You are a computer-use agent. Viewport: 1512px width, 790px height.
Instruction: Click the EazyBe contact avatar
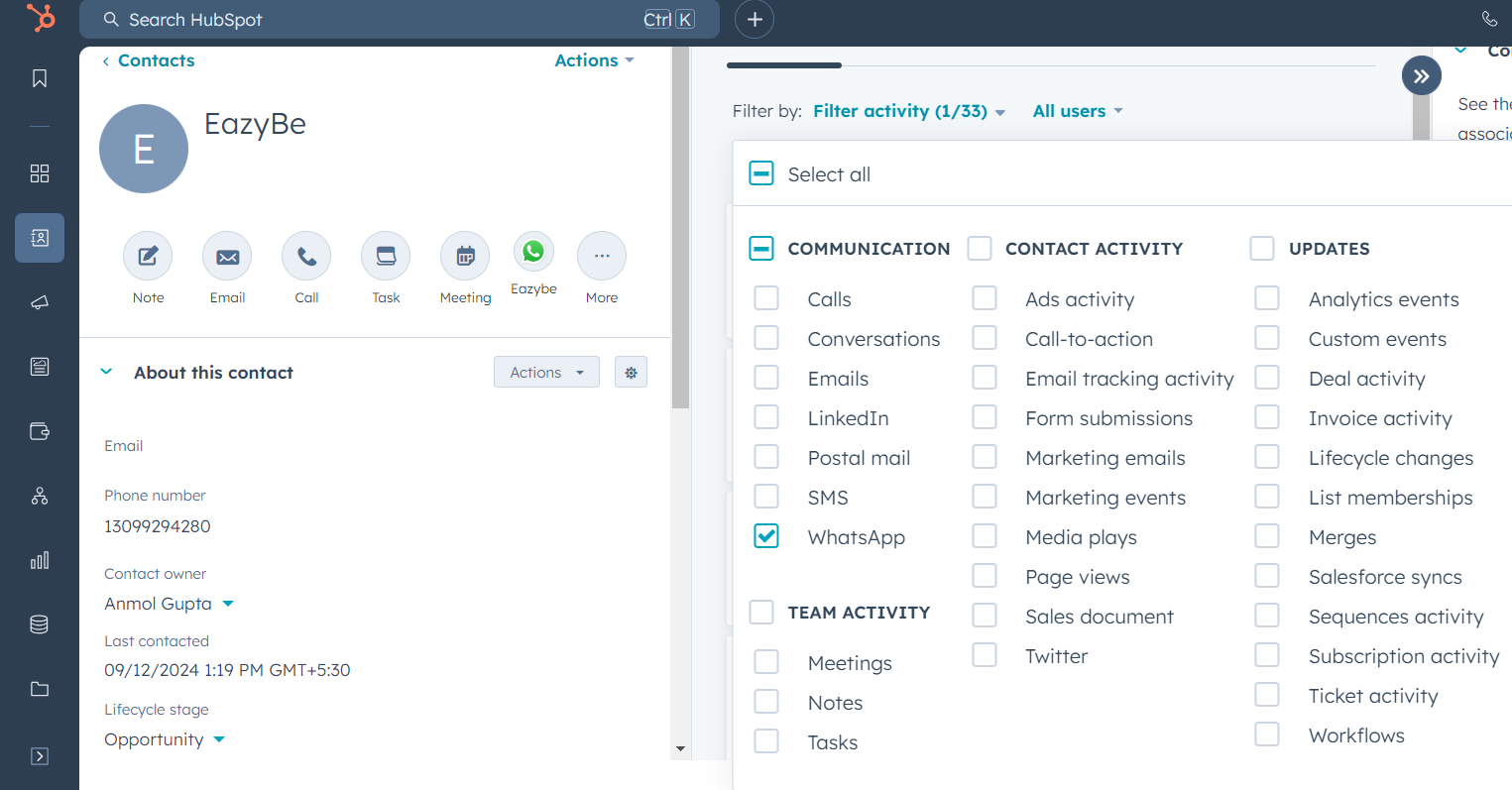tap(144, 149)
